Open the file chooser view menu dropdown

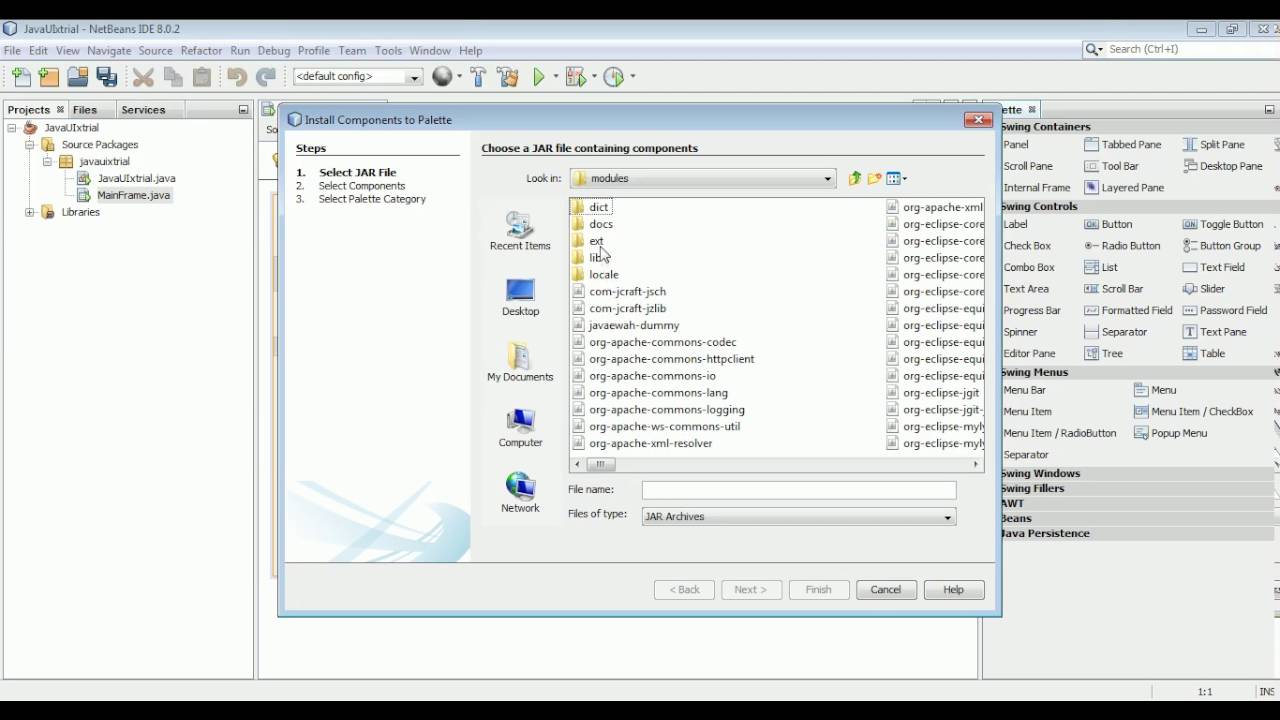(x=897, y=178)
